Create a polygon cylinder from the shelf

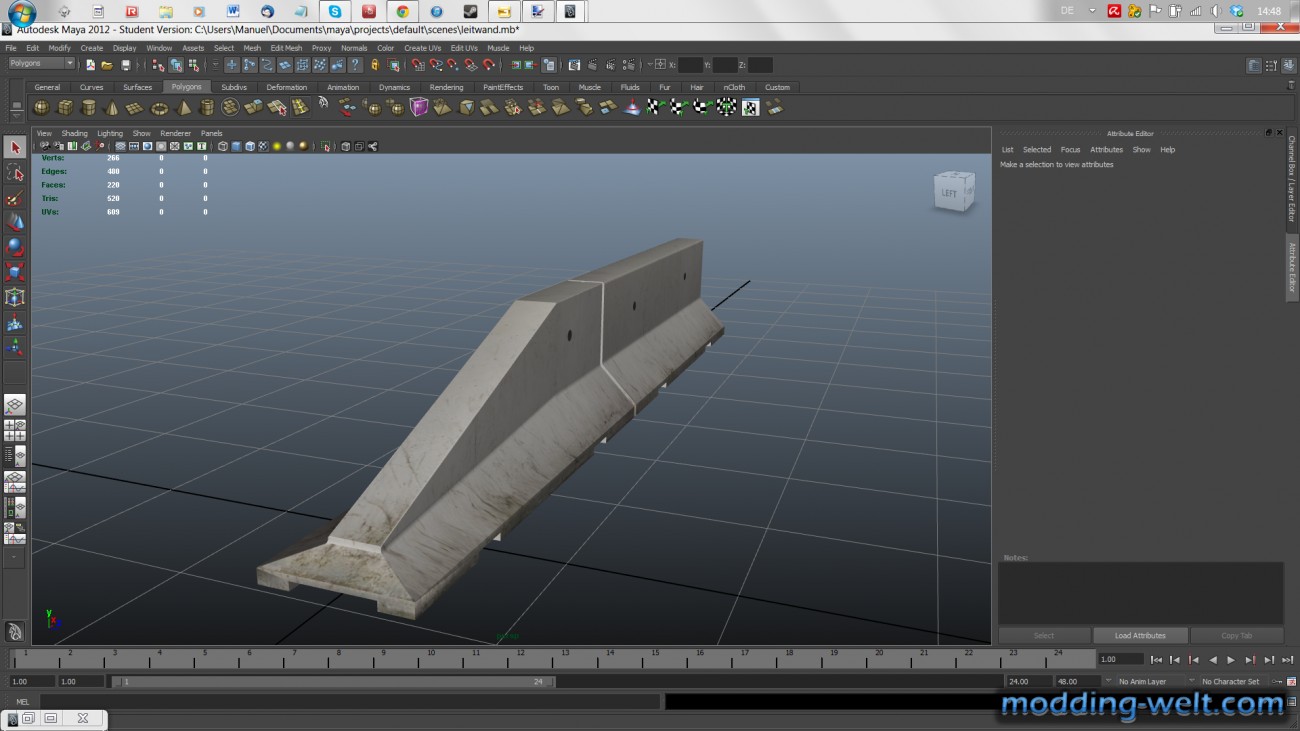coord(88,107)
